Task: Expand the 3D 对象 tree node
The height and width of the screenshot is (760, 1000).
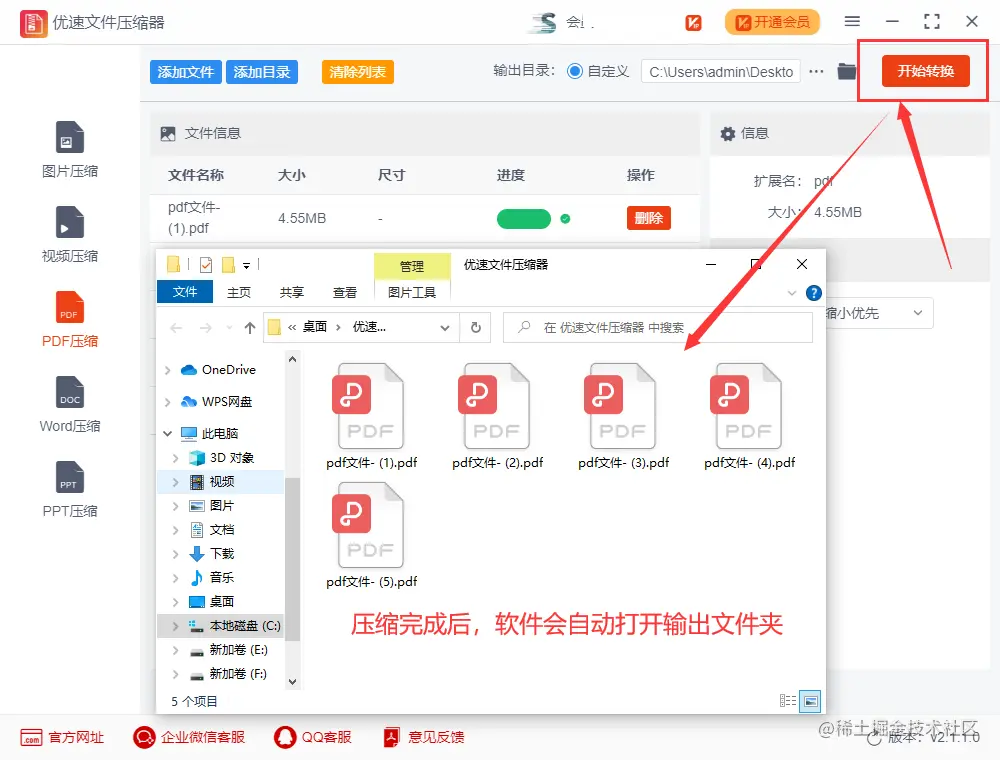Action: 175,458
